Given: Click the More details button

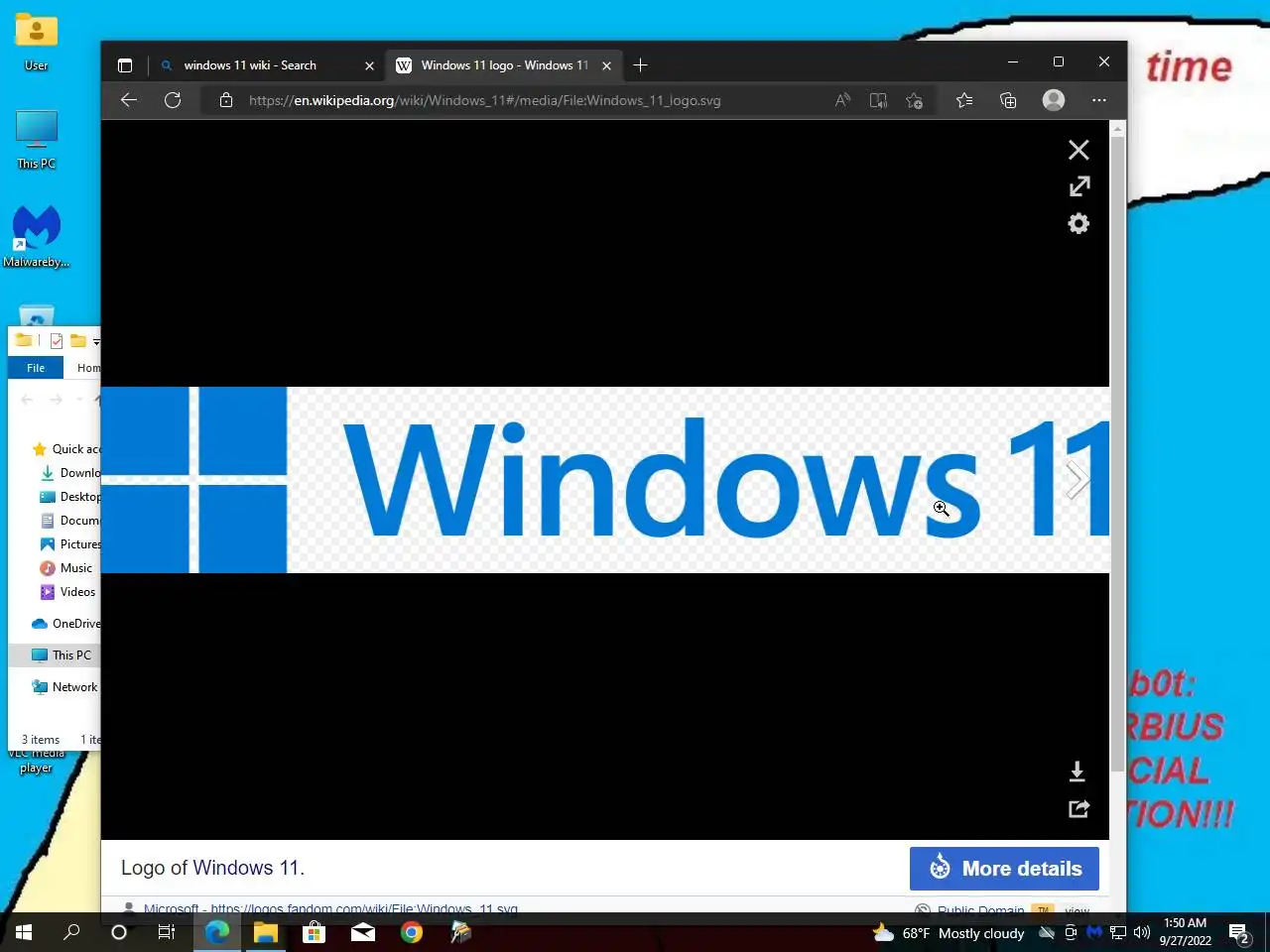Looking at the screenshot, I should [x=1004, y=869].
